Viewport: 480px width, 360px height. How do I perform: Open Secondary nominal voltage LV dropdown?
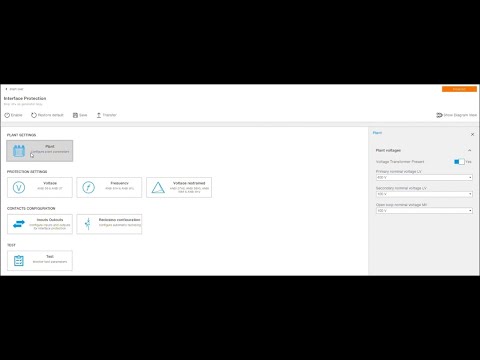click(424, 194)
